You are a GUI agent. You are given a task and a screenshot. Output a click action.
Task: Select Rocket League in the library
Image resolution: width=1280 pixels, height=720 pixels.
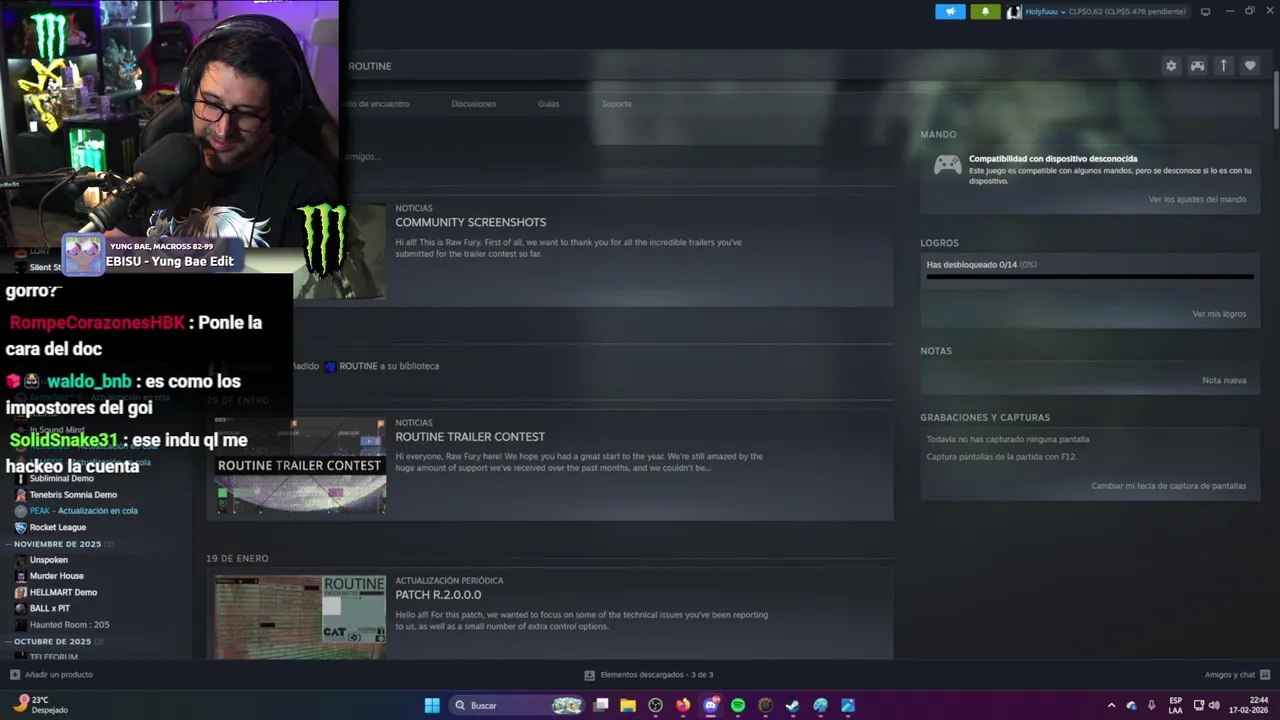(58, 528)
